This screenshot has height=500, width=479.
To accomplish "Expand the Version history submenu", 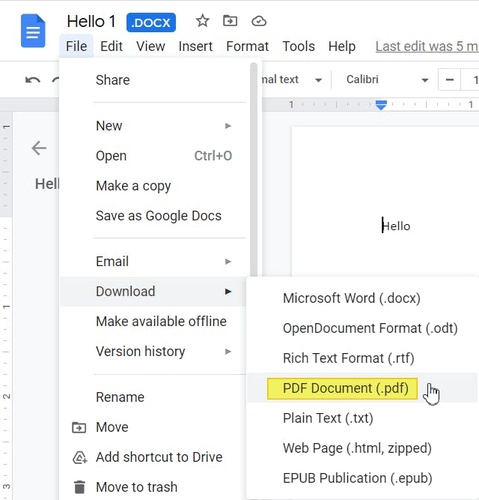I will 153,351.
